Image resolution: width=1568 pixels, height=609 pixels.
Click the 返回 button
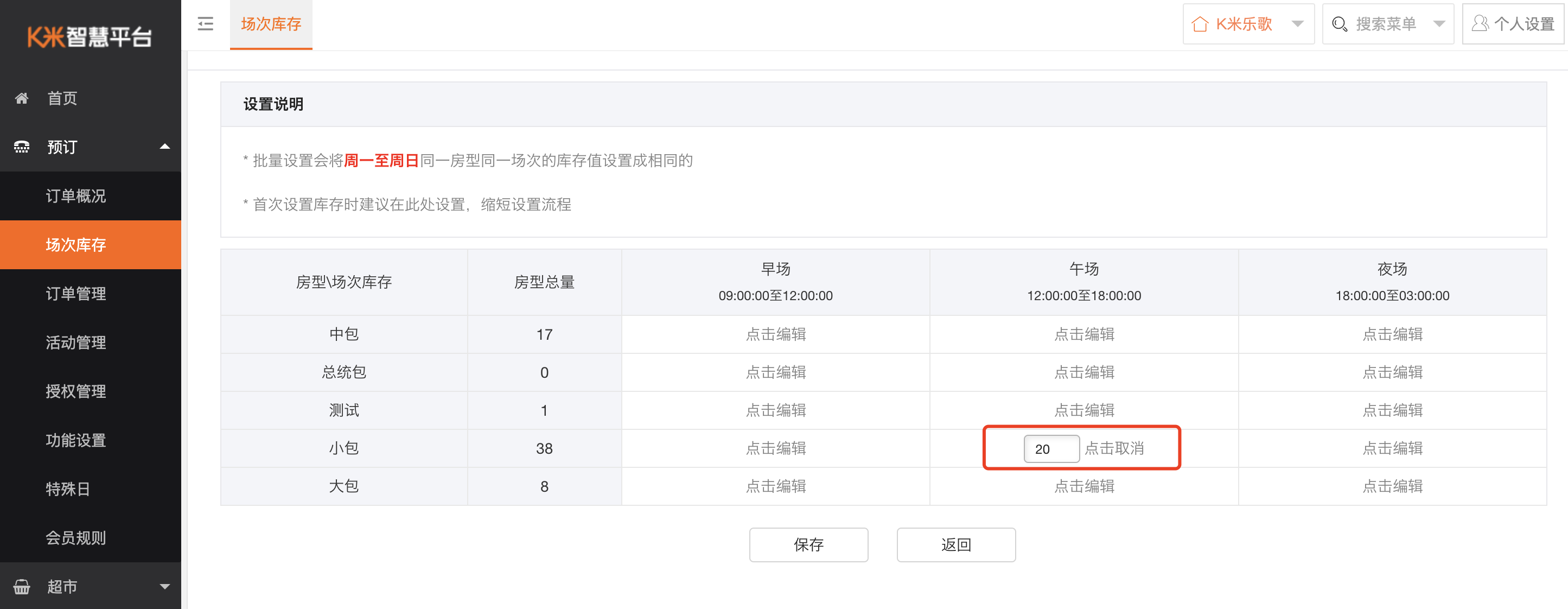pos(955,544)
